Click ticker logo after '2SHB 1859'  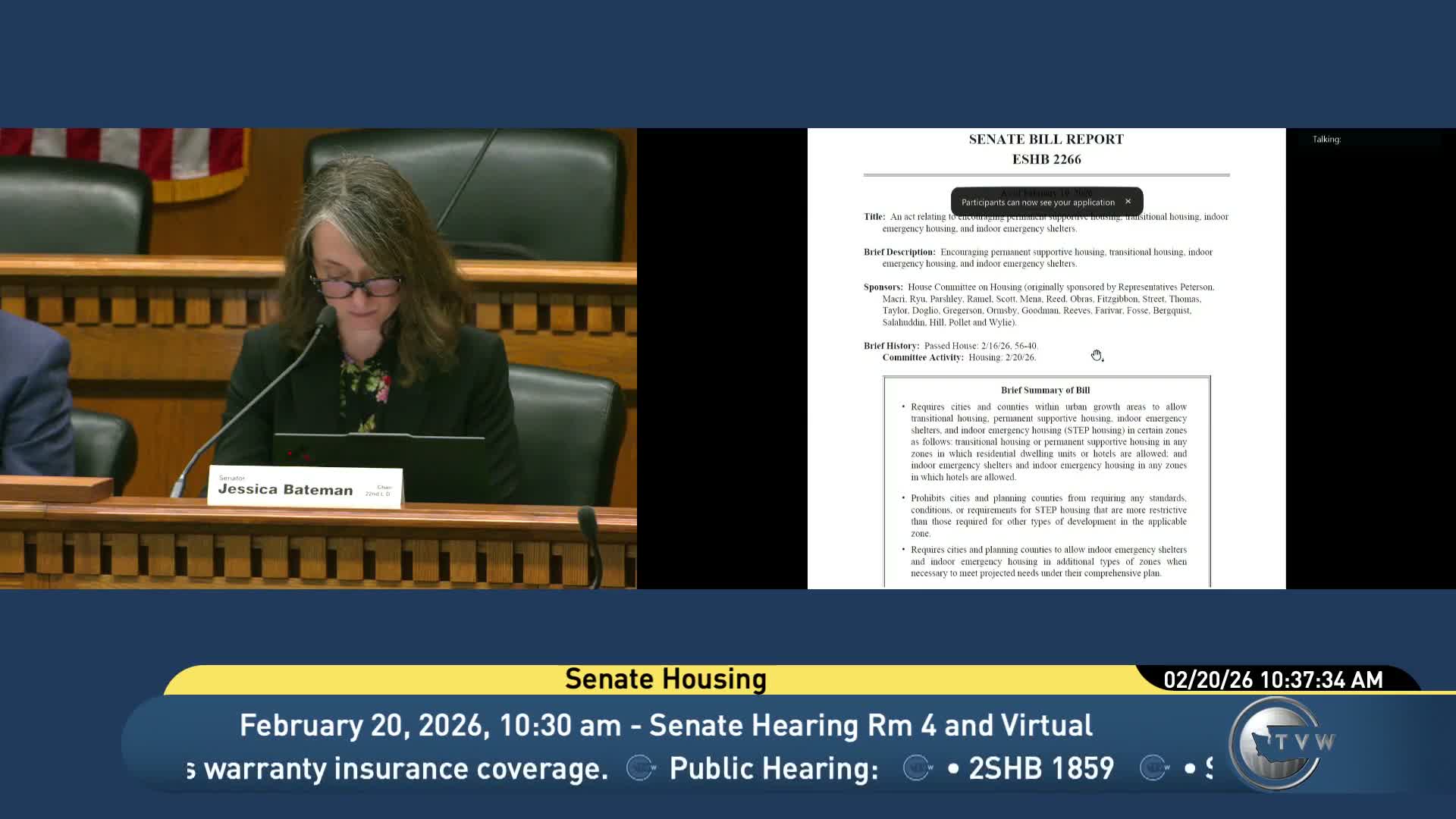coord(1154,768)
